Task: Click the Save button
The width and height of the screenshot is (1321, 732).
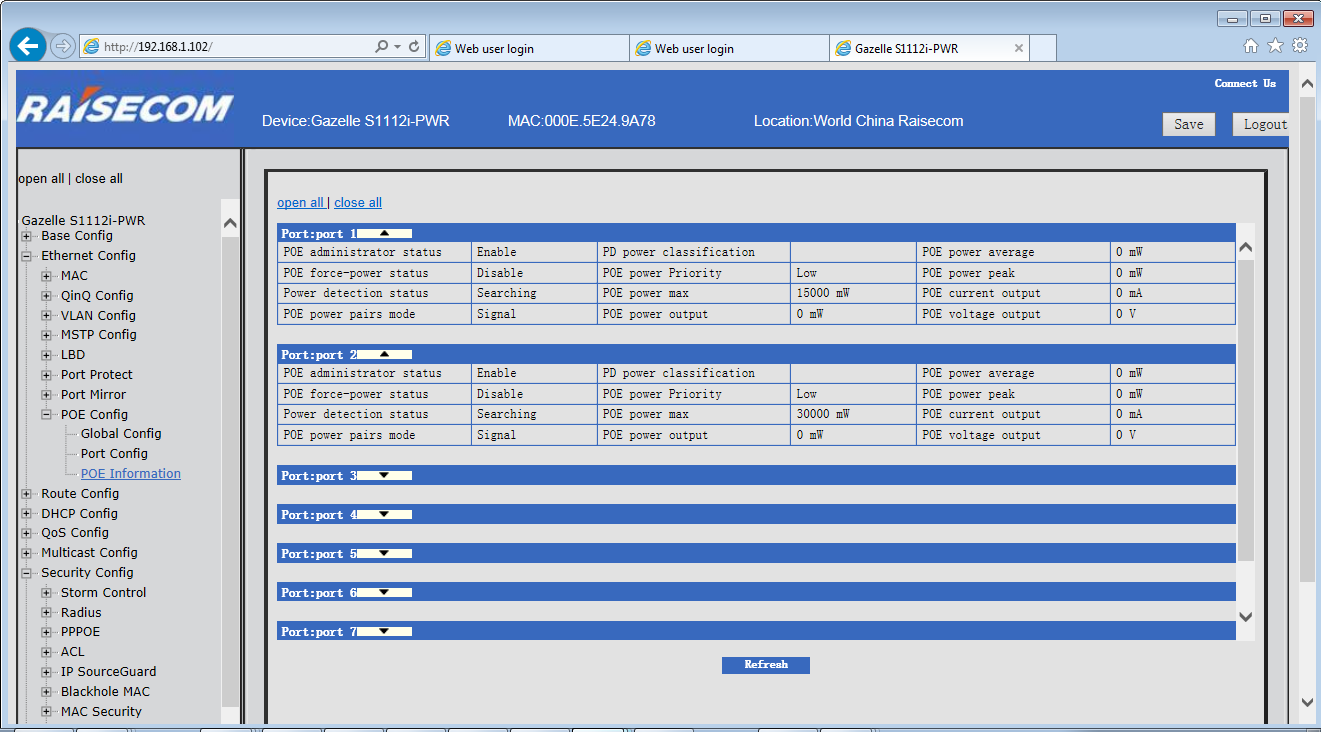Action: click(x=1188, y=124)
